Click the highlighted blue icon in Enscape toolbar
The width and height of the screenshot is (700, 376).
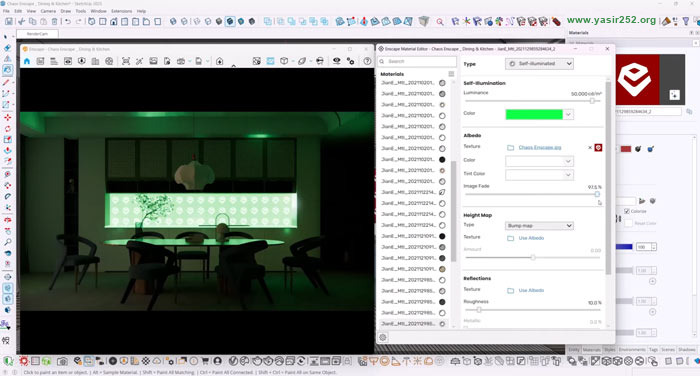pos(271,61)
